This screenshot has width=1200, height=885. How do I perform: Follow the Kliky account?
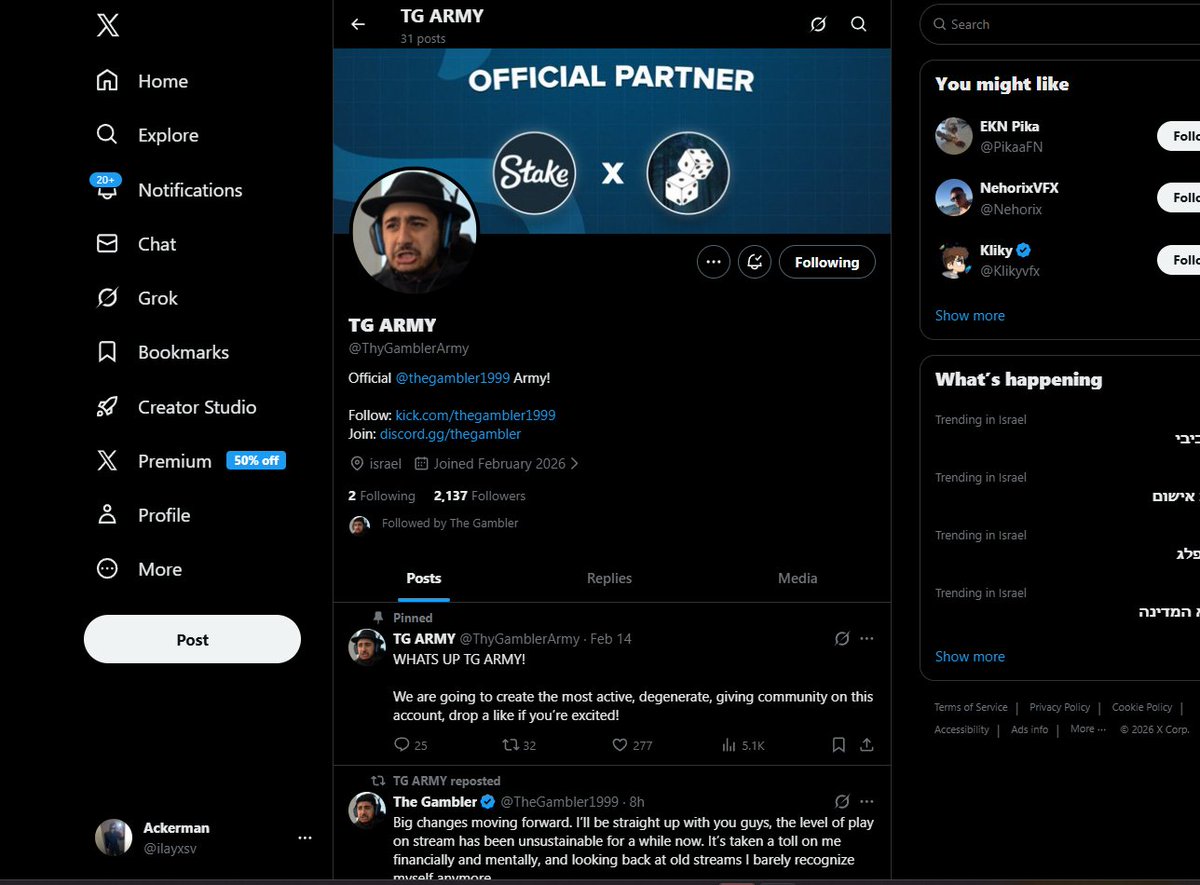pos(1180,260)
